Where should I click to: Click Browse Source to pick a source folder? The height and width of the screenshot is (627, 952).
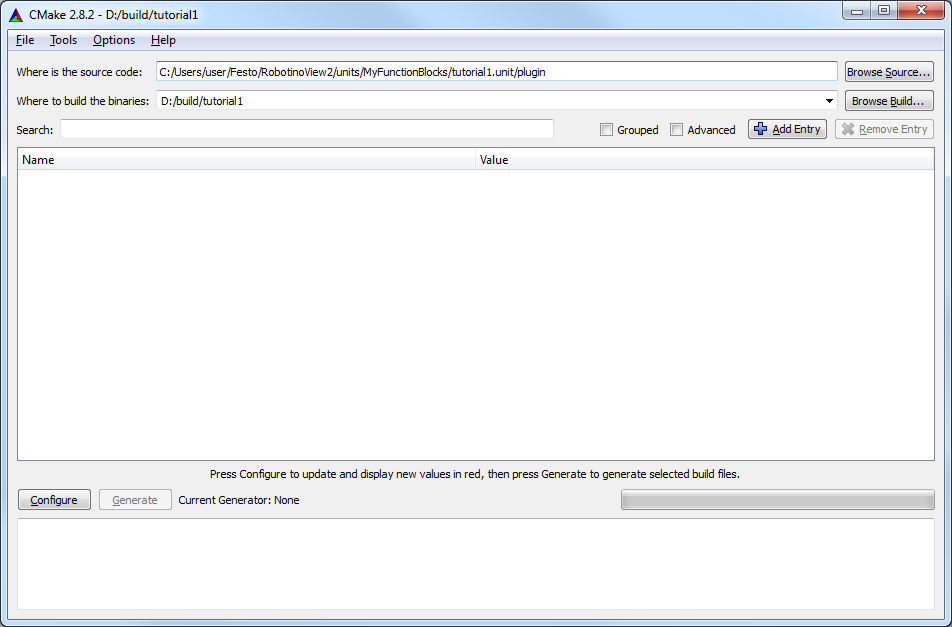click(889, 71)
